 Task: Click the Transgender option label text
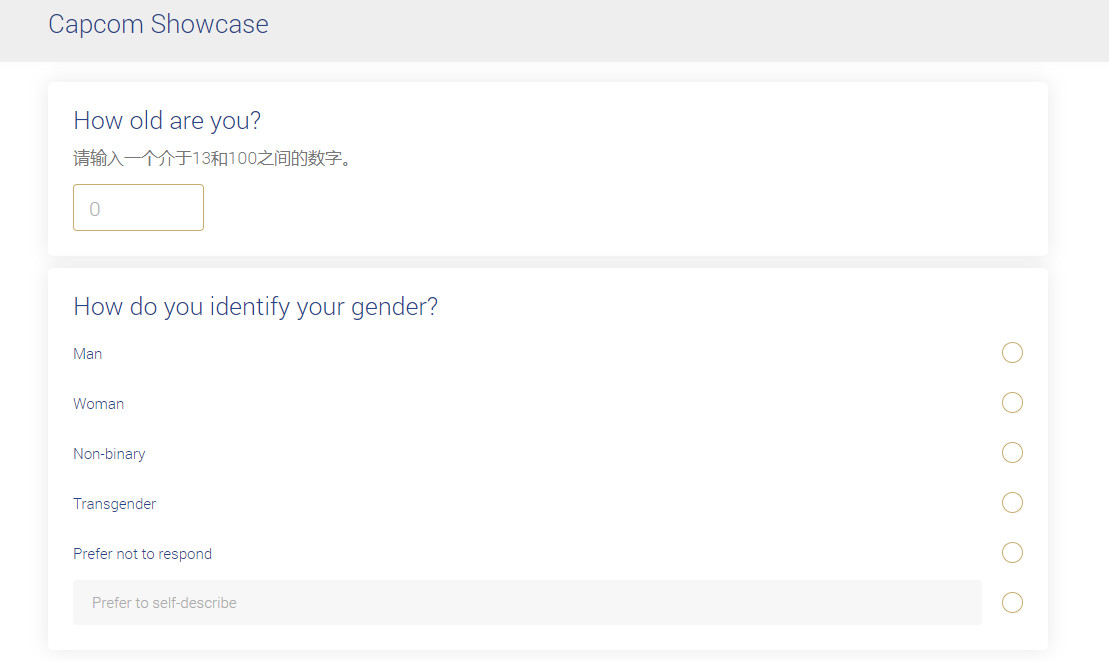pos(115,504)
